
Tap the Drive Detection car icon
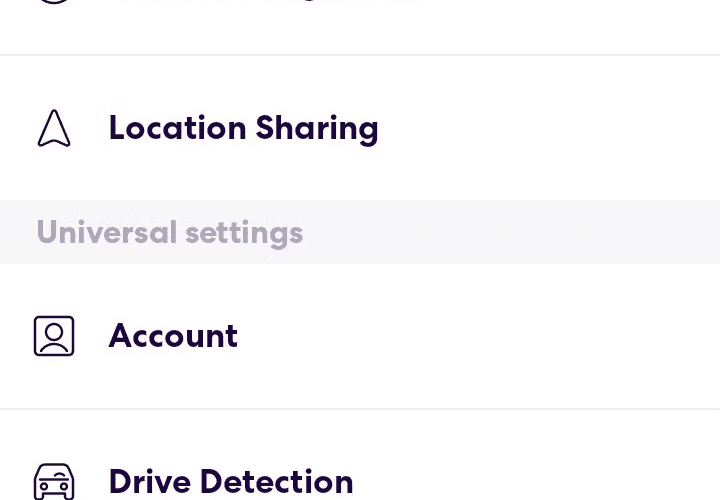[54, 482]
